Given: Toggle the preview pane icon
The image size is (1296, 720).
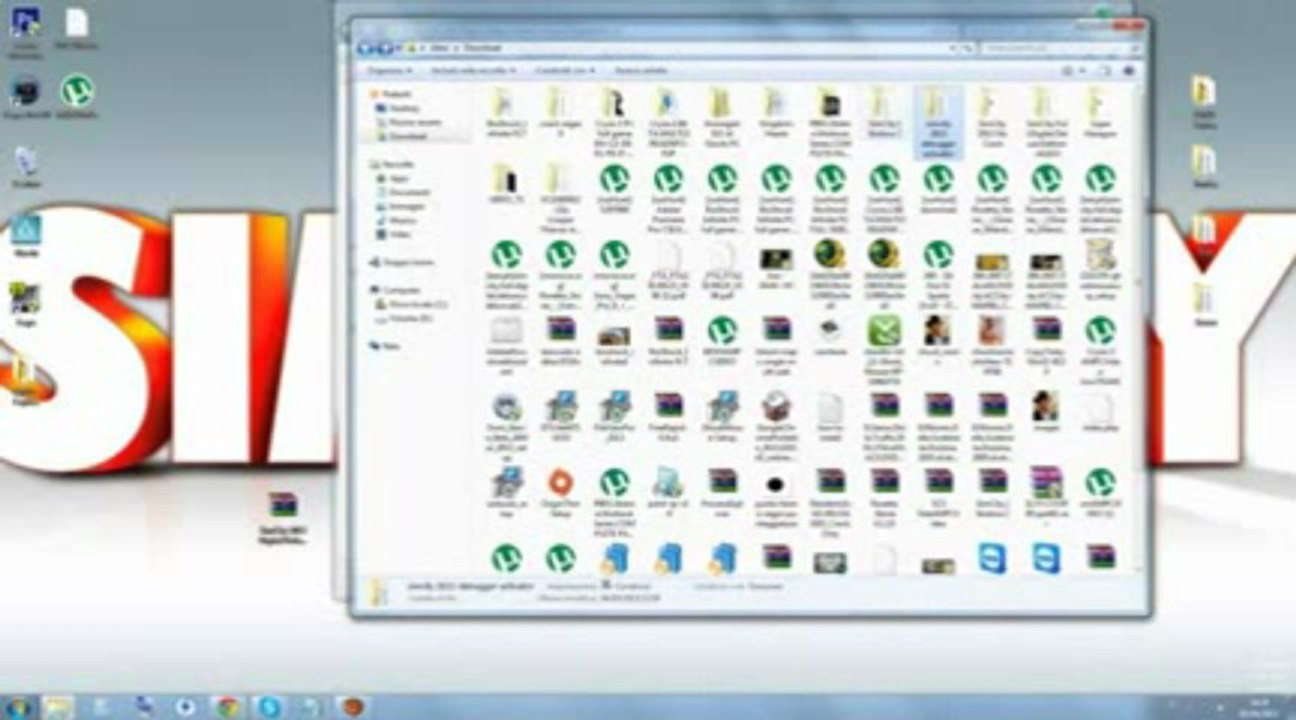Looking at the screenshot, I should pos(1107,71).
